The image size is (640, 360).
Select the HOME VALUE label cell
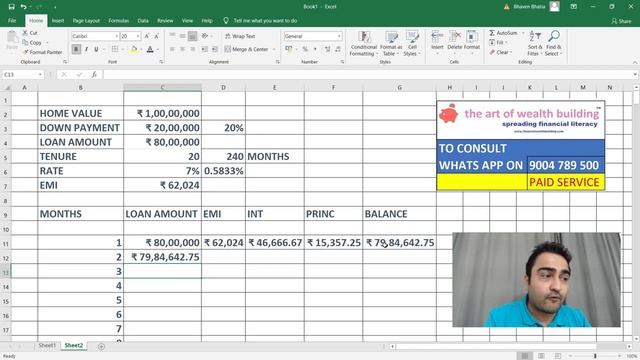[80, 113]
